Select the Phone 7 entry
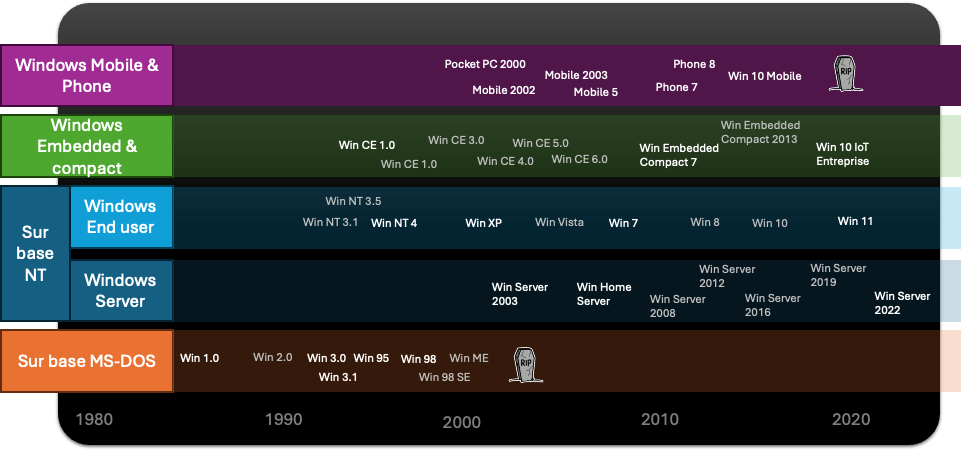The width and height of the screenshot is (961, 451). click(x=677, y=88)
